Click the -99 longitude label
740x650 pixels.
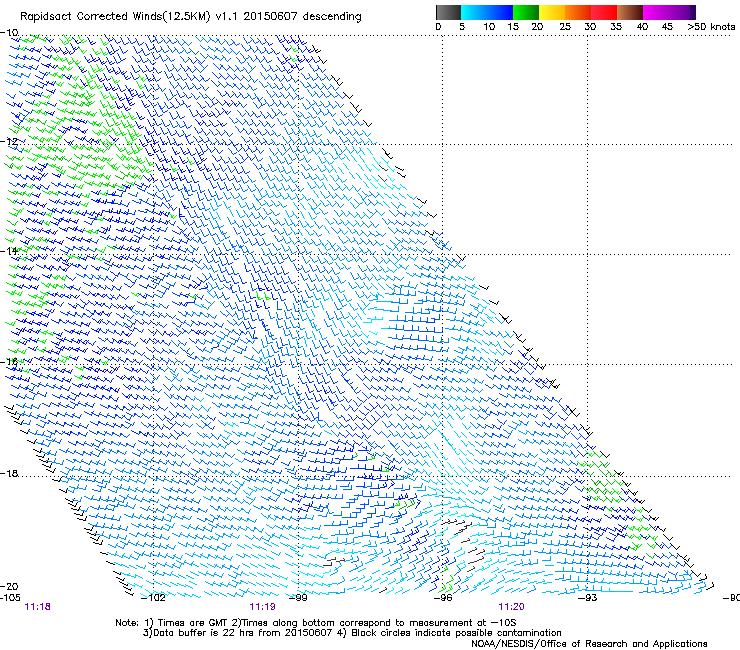[x=298, y=598]
